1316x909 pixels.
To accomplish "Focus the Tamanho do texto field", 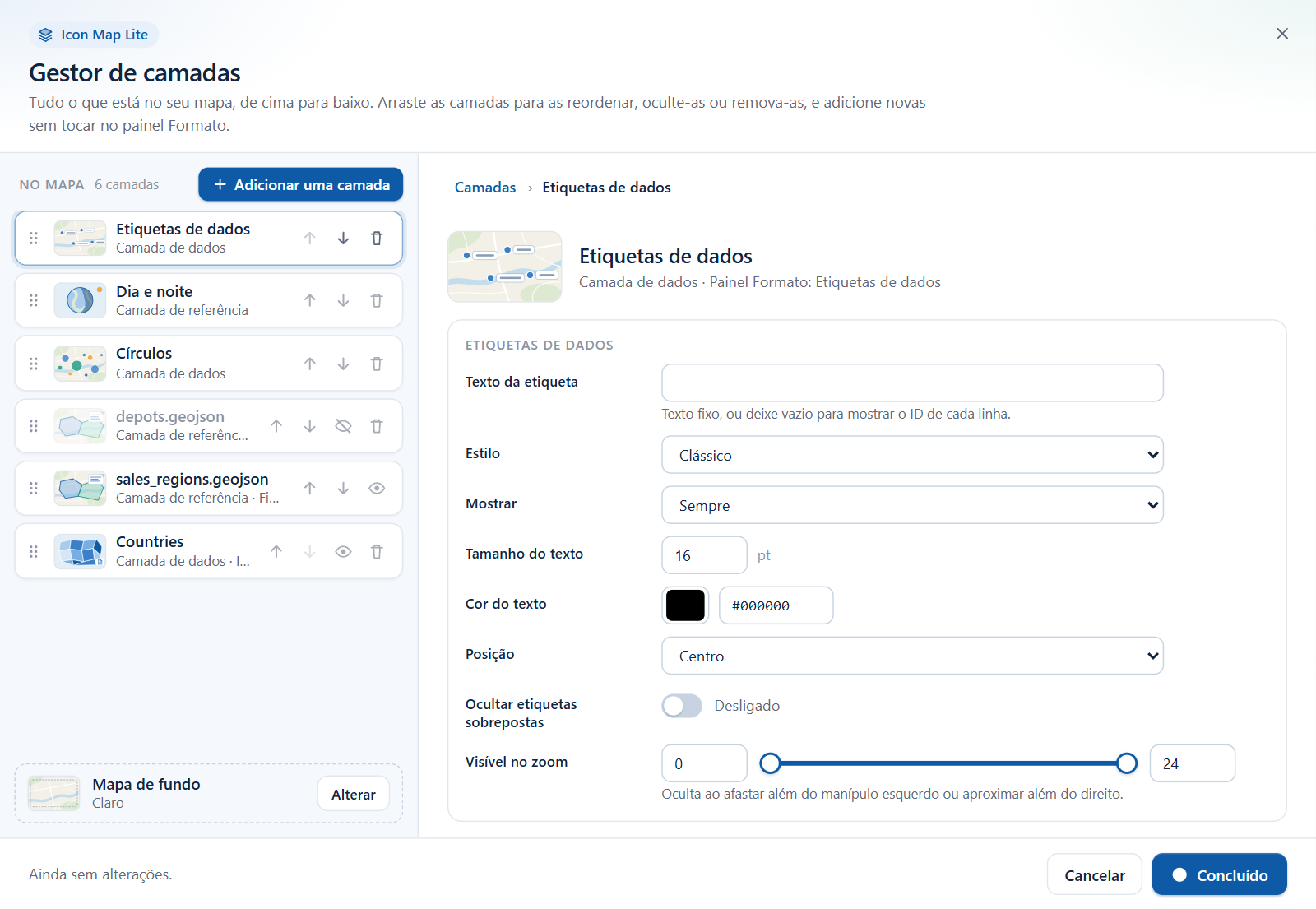I will tap(704, 555).
